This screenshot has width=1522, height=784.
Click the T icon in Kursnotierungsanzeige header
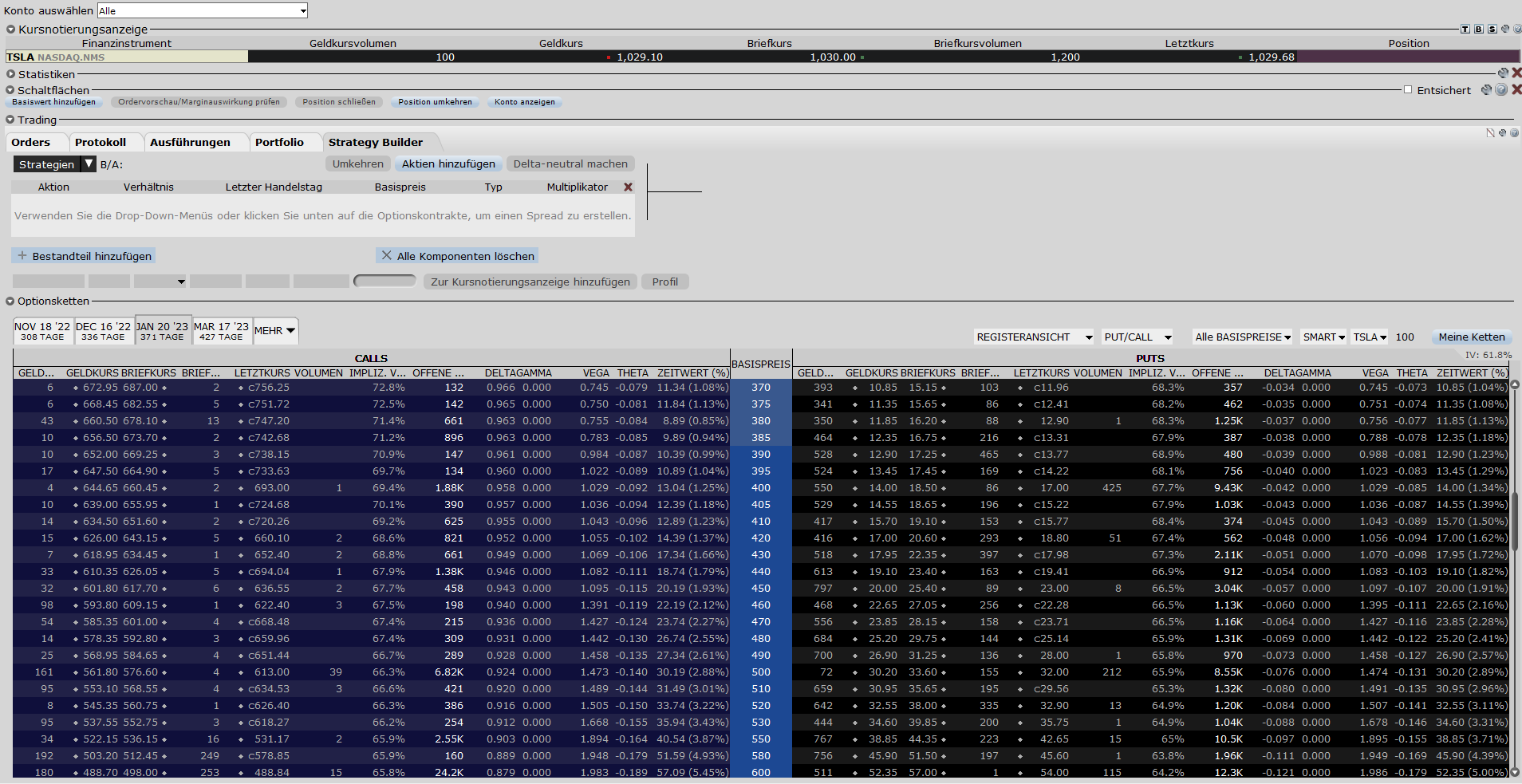pyautogui.click(x=1465, y=29)
